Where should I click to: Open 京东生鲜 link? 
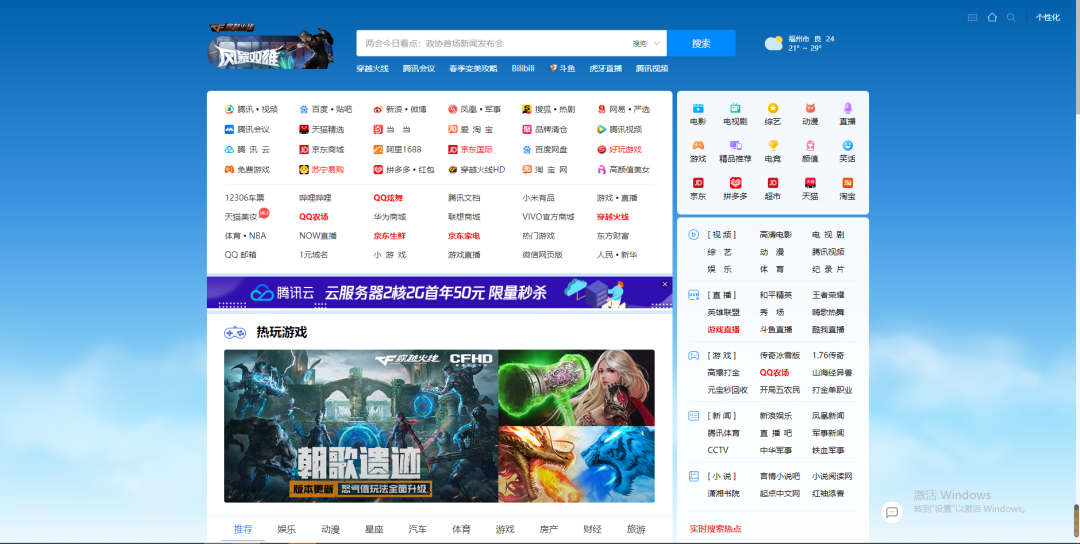(x=390, y=236)
